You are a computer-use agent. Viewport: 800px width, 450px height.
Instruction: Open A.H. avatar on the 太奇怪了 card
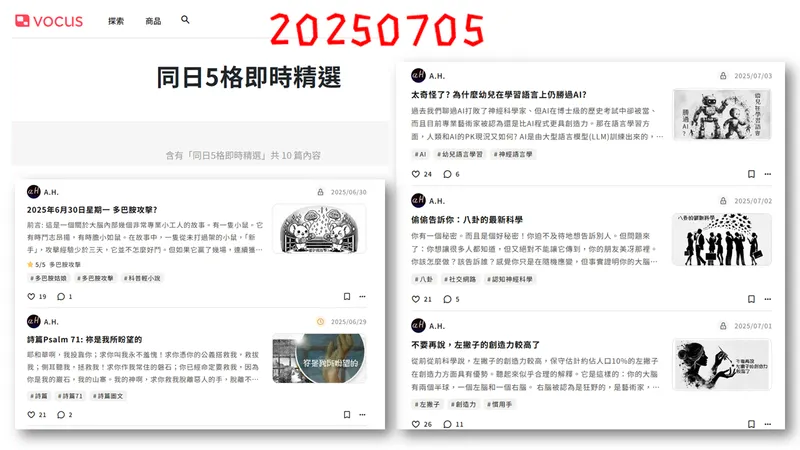[418, 76]
